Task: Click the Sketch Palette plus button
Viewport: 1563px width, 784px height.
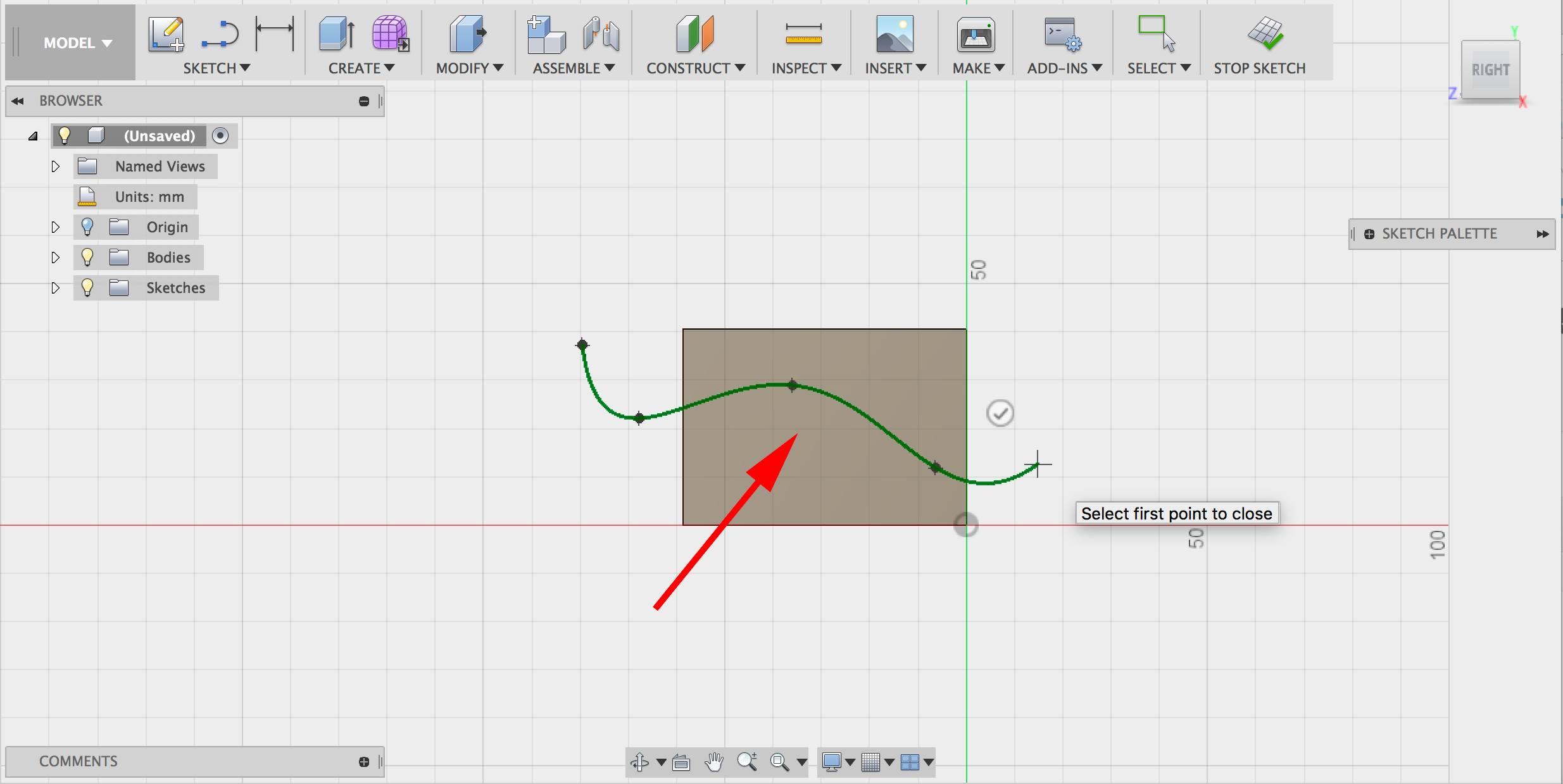Action: pos(1369,234)
